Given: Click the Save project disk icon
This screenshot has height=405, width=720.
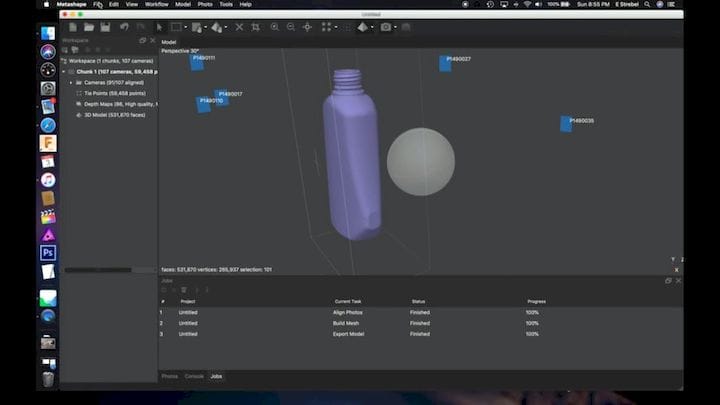Looking at the screenshot, I should coord(104,27).
